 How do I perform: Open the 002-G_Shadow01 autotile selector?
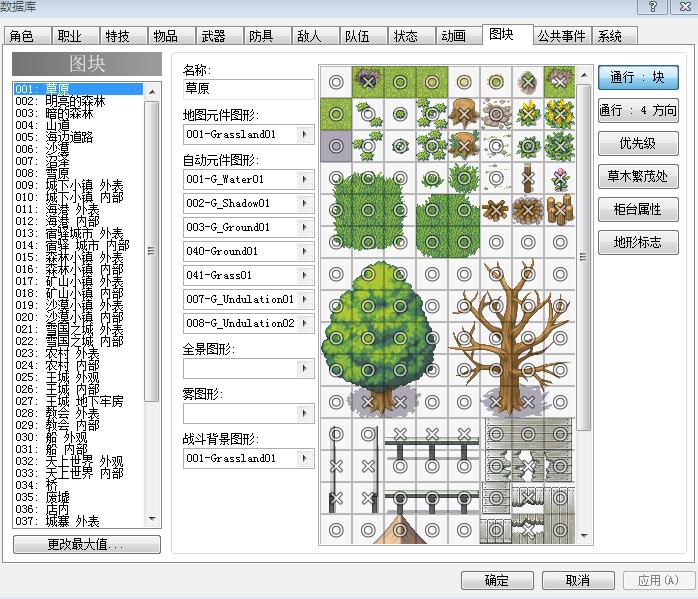coord(305,203)
